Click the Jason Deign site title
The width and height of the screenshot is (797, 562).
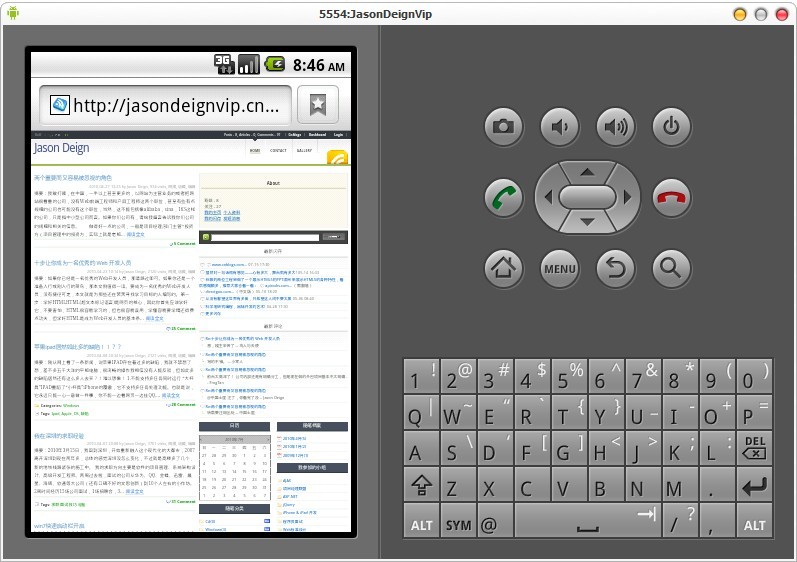point(62,148)
